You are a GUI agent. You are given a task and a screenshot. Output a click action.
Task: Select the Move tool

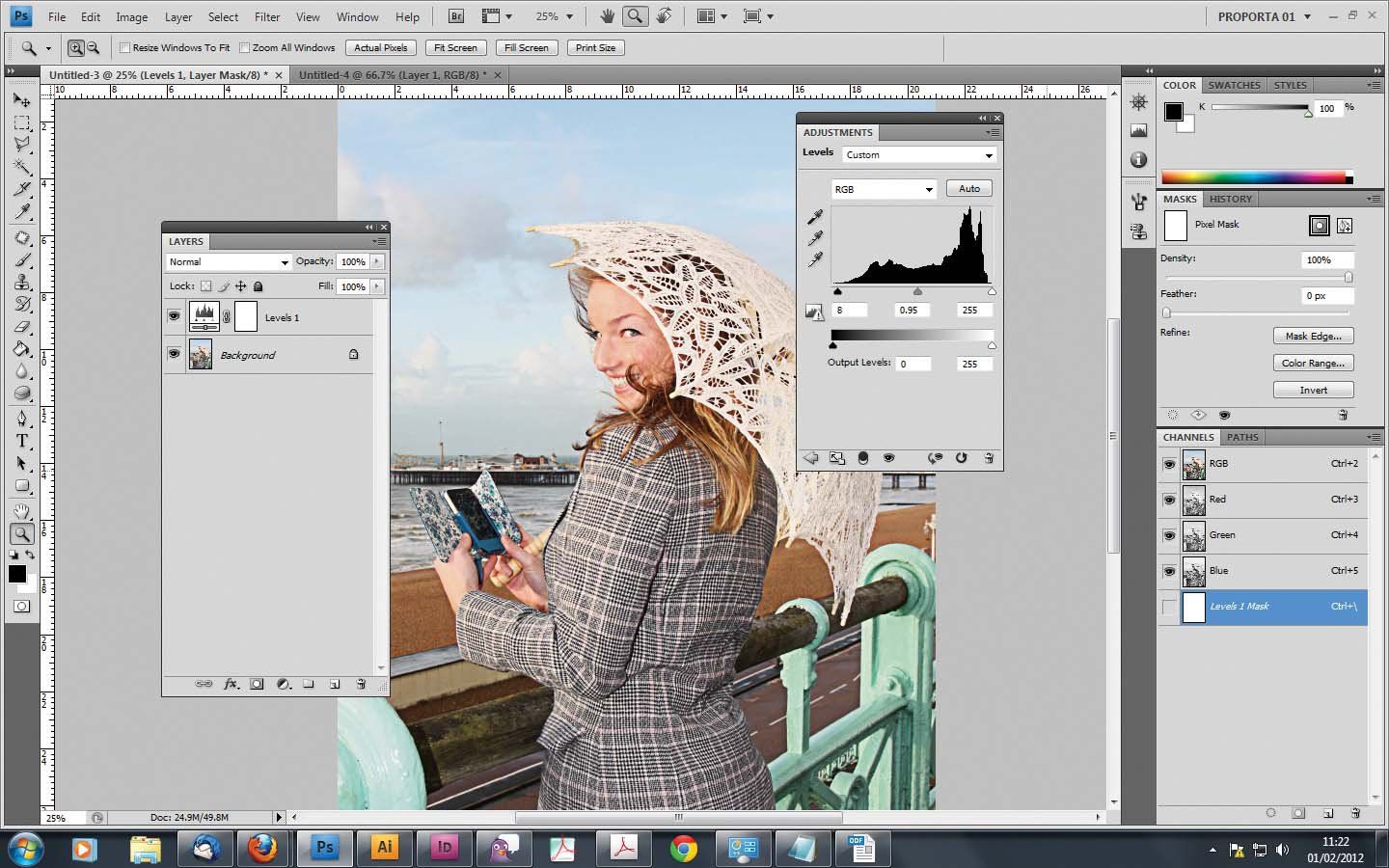(21, 100)
